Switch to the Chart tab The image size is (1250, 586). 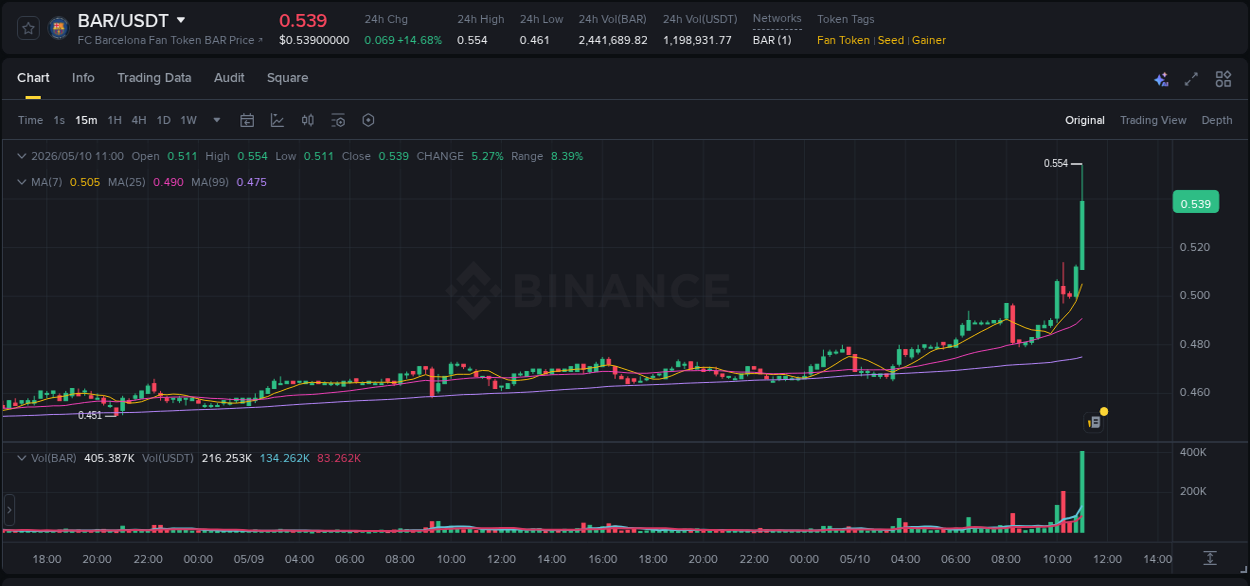33,78
